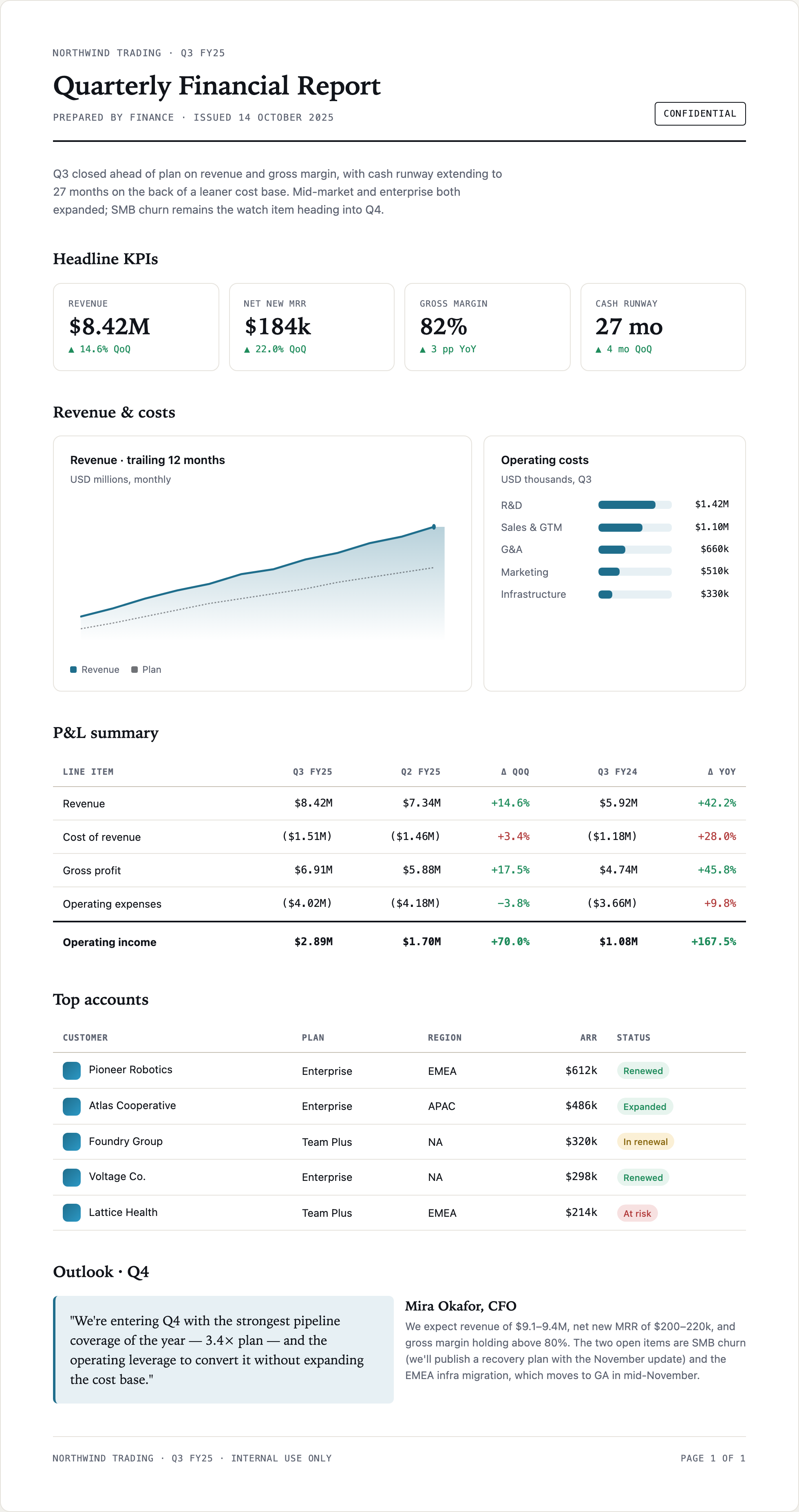799x1512 pixels.
Task: Click the CFO quote block in Outlook
Action: (223, 1349)
